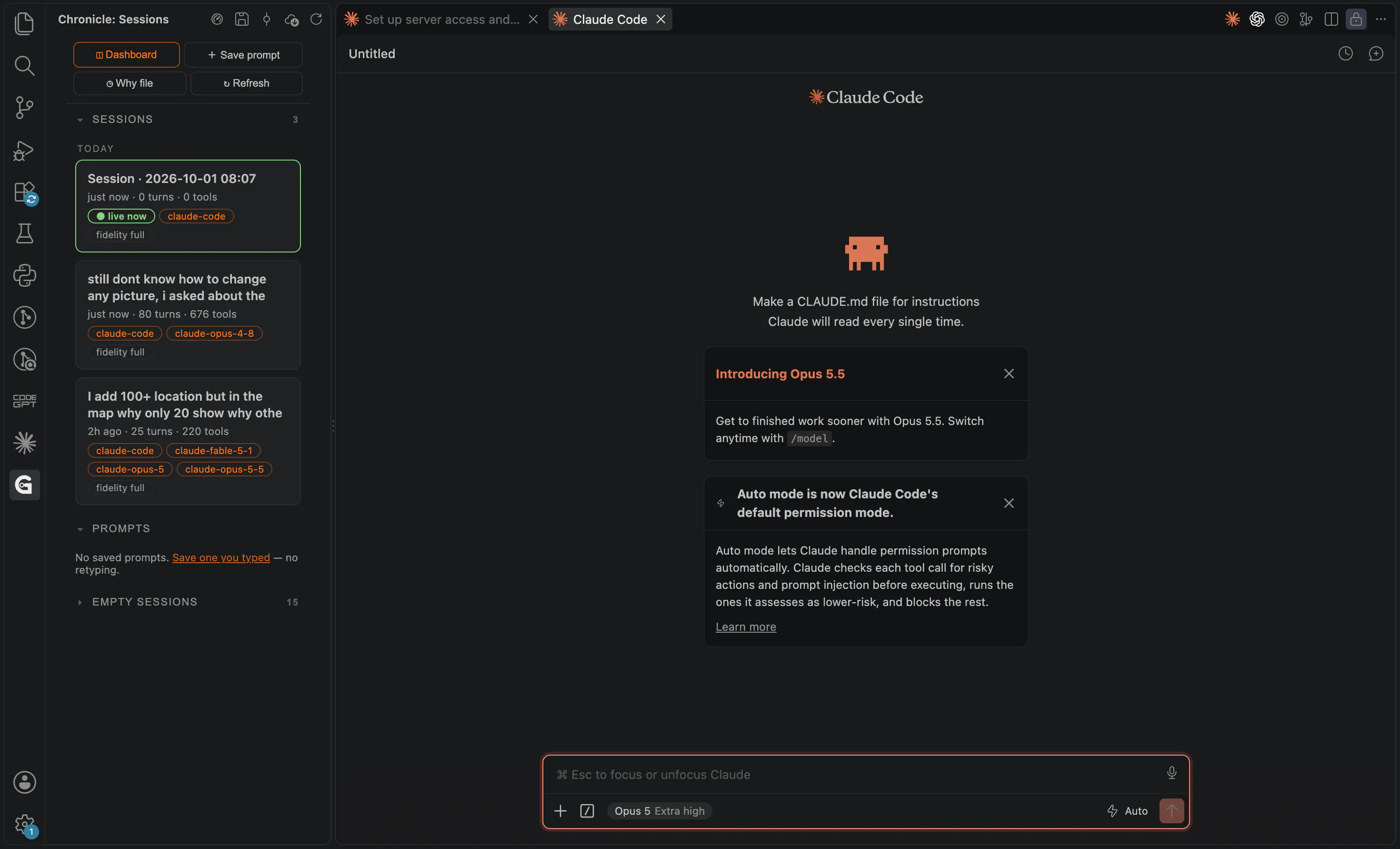Screen dimensions: 1400x849
Task: Open the Testing flask view
Action: click(x=24, y=234)
